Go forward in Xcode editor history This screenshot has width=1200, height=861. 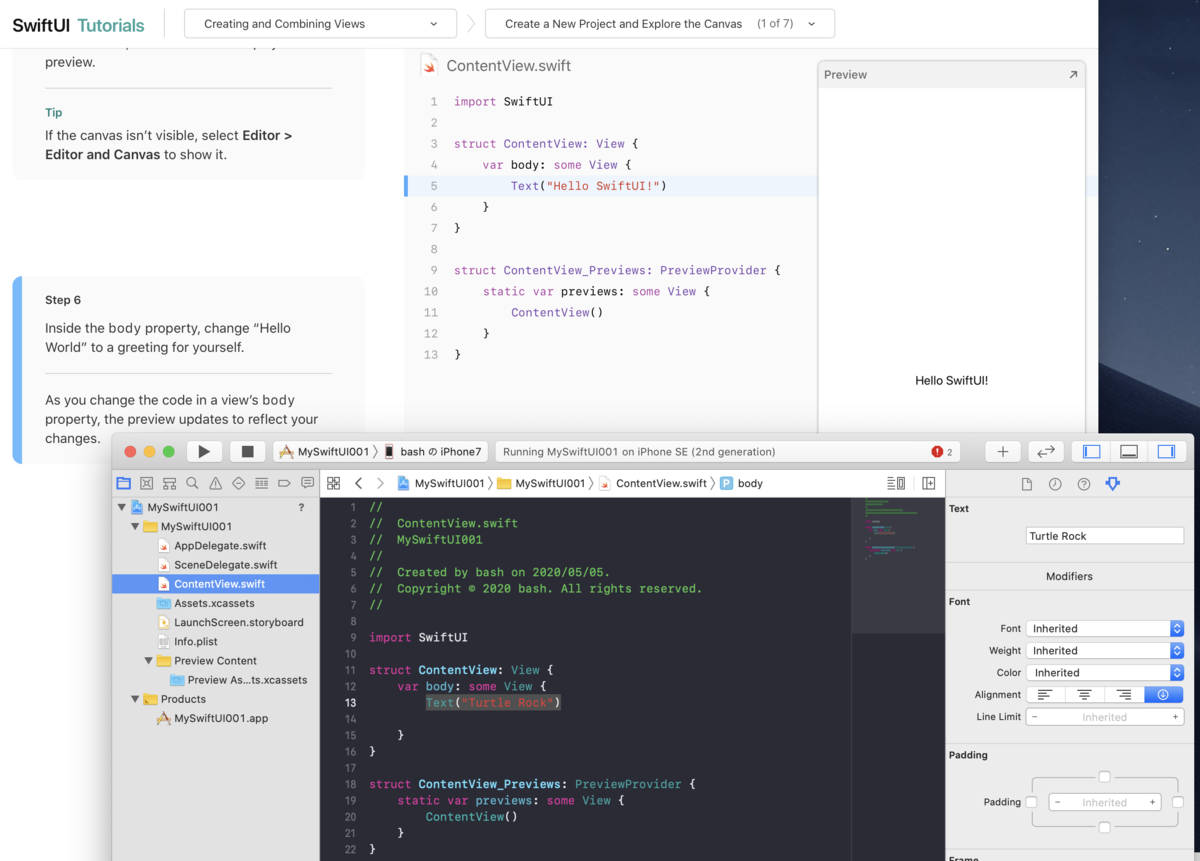coord(380,483)
